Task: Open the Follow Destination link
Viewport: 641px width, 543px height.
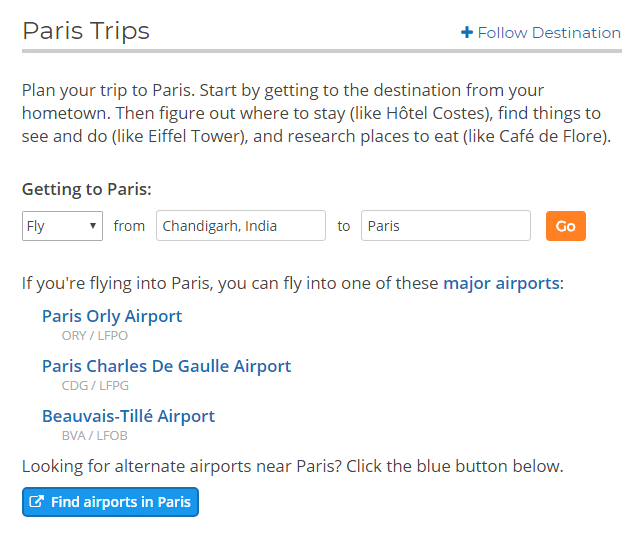Action: (541, 32)
